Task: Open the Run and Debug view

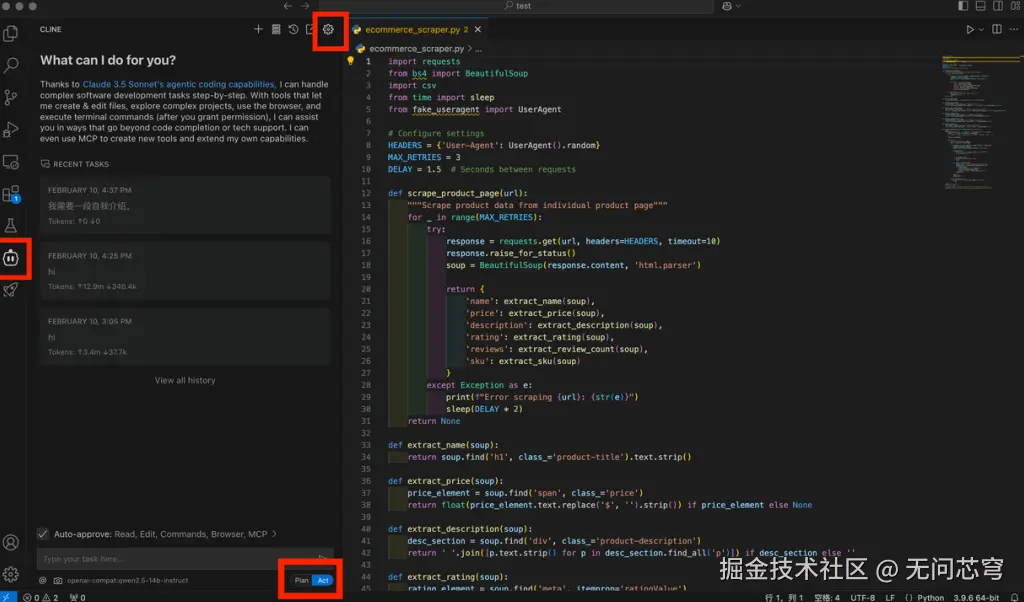Action: tap(10, 129)
